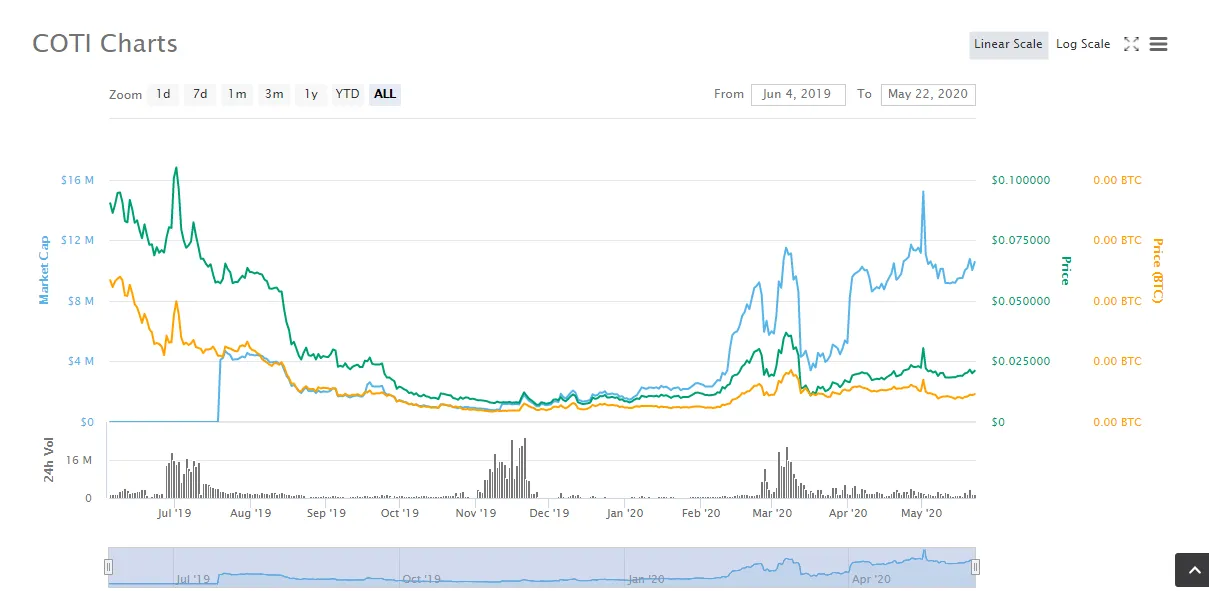Click the Aug '19 x-axis label
1209x591 pixels.
point(250,513)
